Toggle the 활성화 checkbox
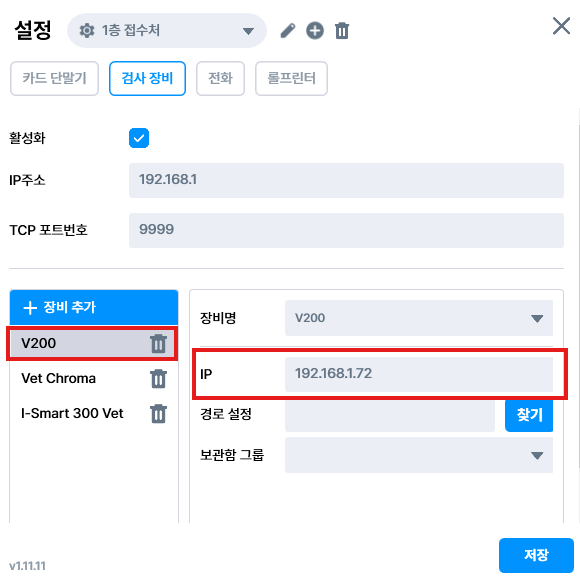The image size is (580, 584). coord(139,138)
